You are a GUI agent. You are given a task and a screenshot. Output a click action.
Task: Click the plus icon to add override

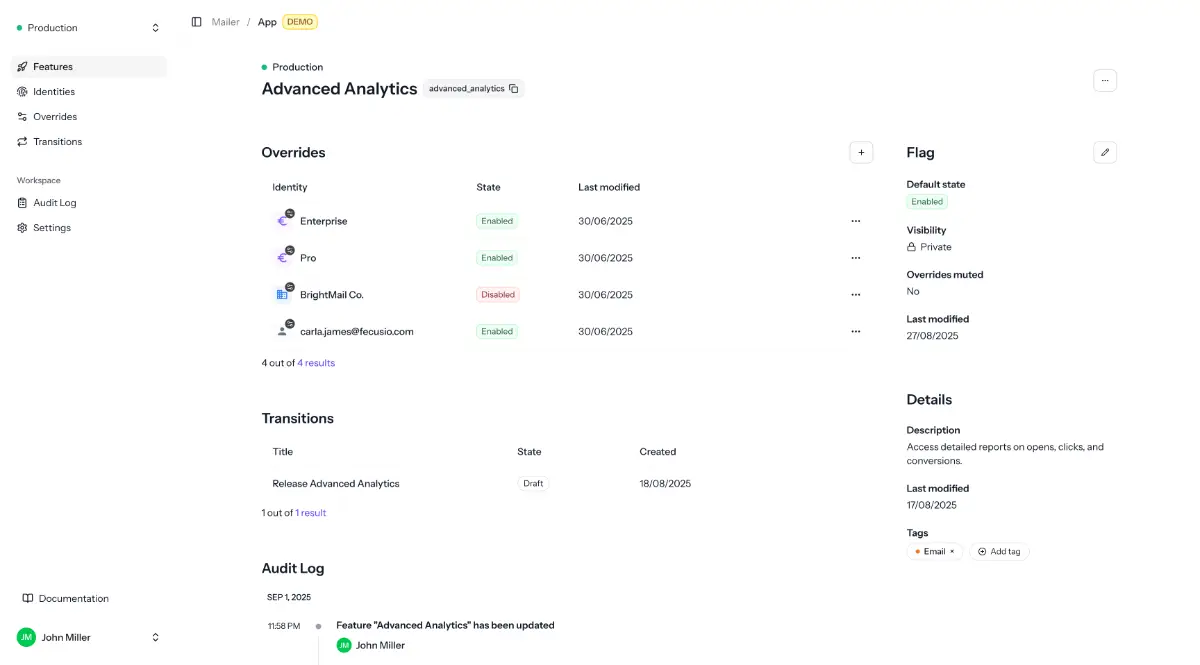click(x=861, y=152)
